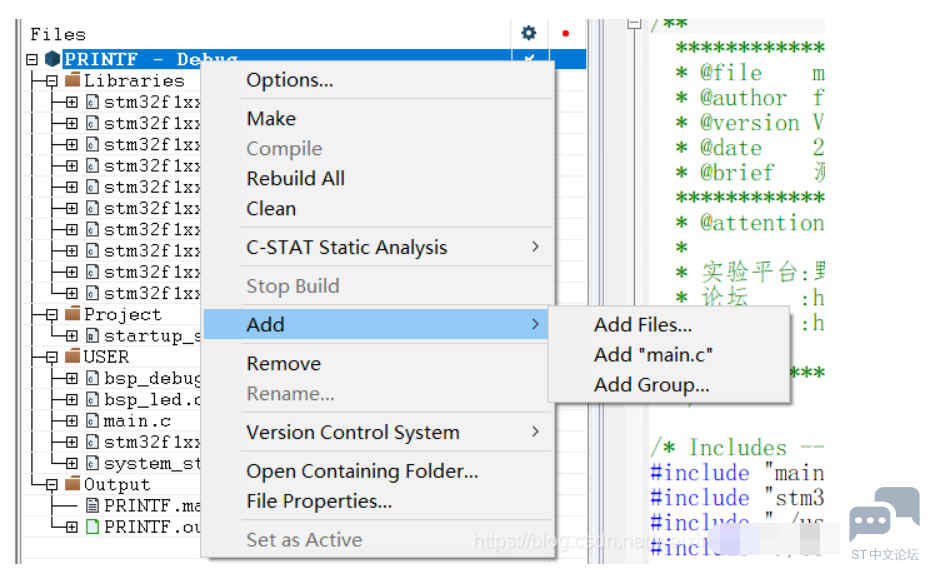Collapse the USER group
928x570 pixels.
(x=52, y=357)
